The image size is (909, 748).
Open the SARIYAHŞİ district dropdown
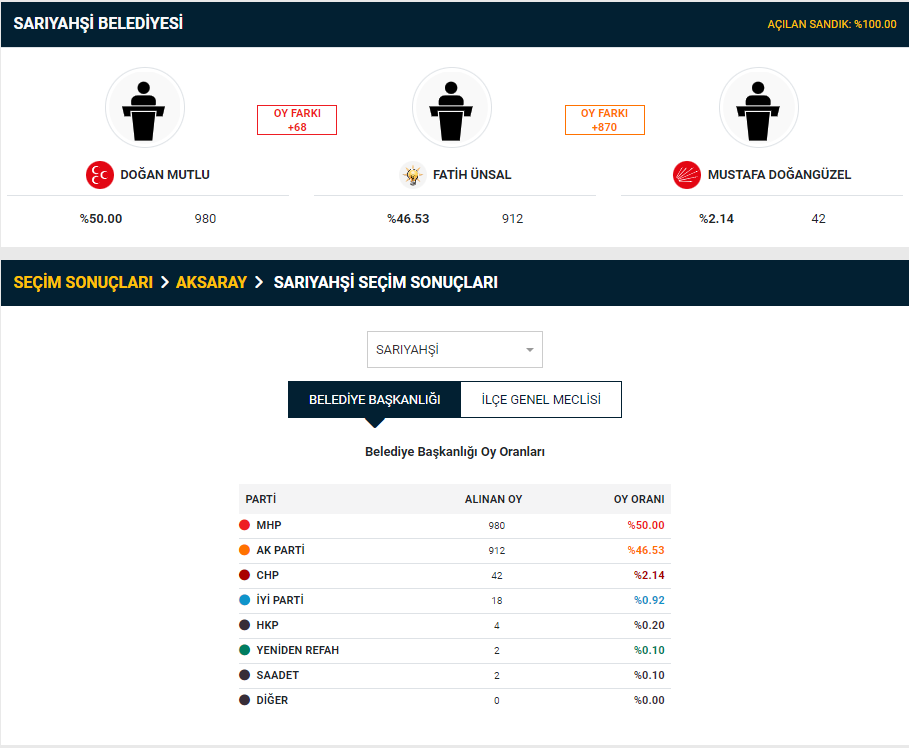click(x=454, y=350)
